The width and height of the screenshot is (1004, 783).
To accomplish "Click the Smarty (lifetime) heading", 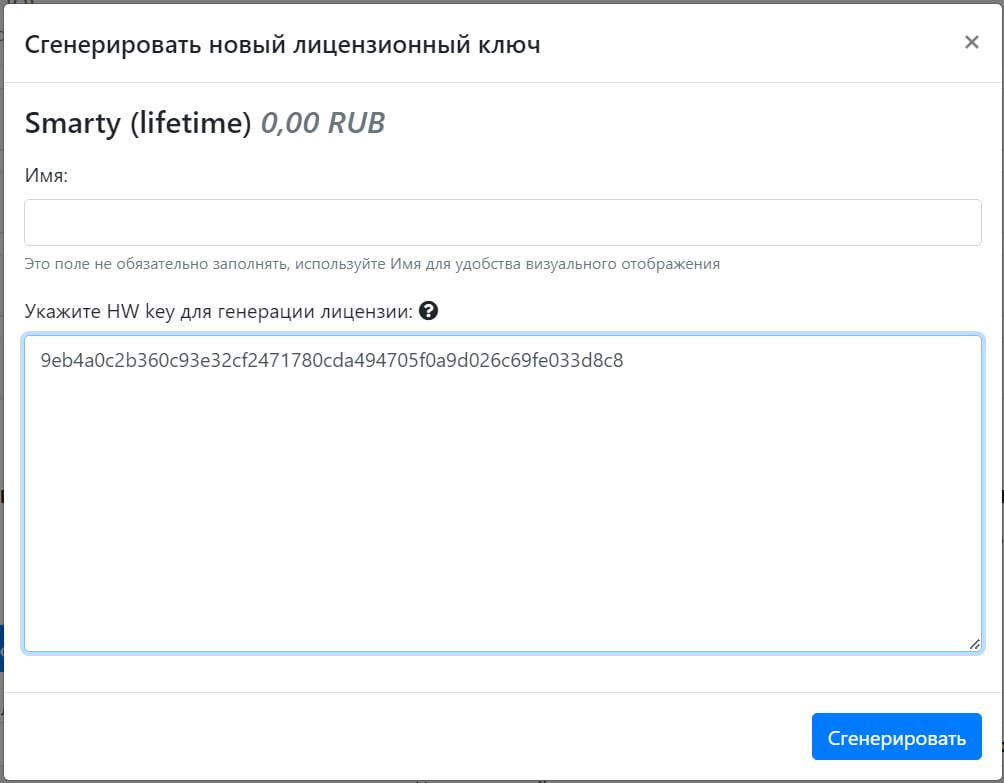I will (x=138, y=123).
